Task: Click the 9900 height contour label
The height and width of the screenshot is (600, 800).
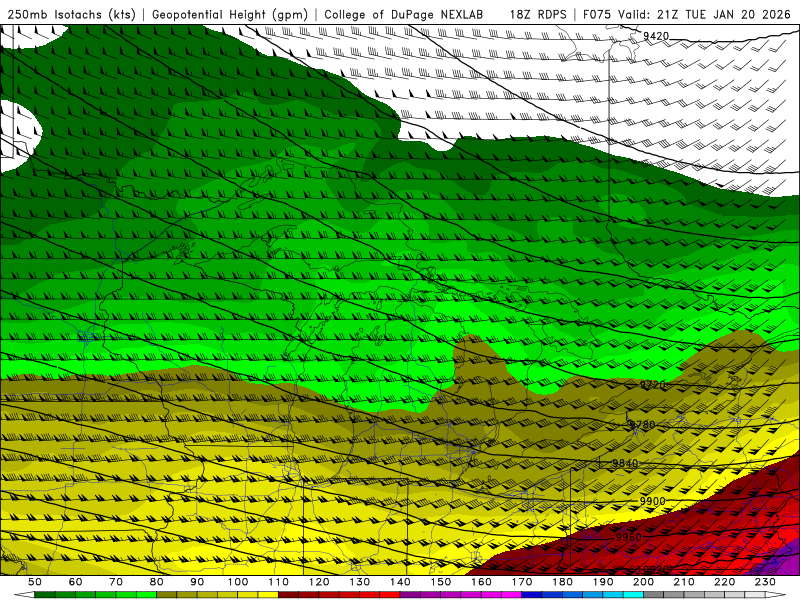Action: 653,501
